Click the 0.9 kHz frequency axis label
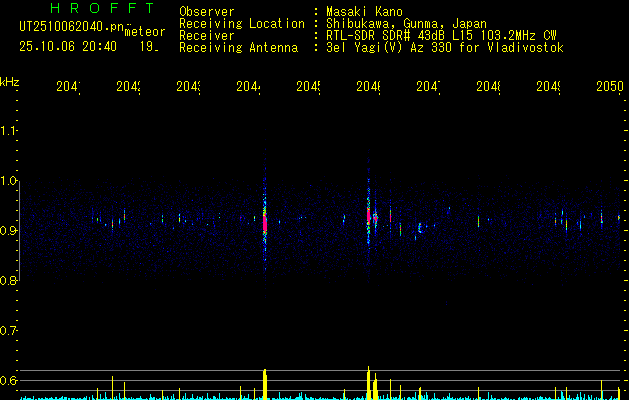 (x=8, y=230)
